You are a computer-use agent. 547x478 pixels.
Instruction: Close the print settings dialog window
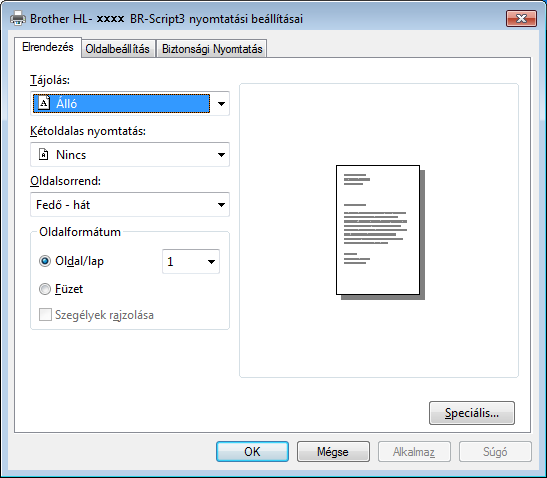pos(521,18)
